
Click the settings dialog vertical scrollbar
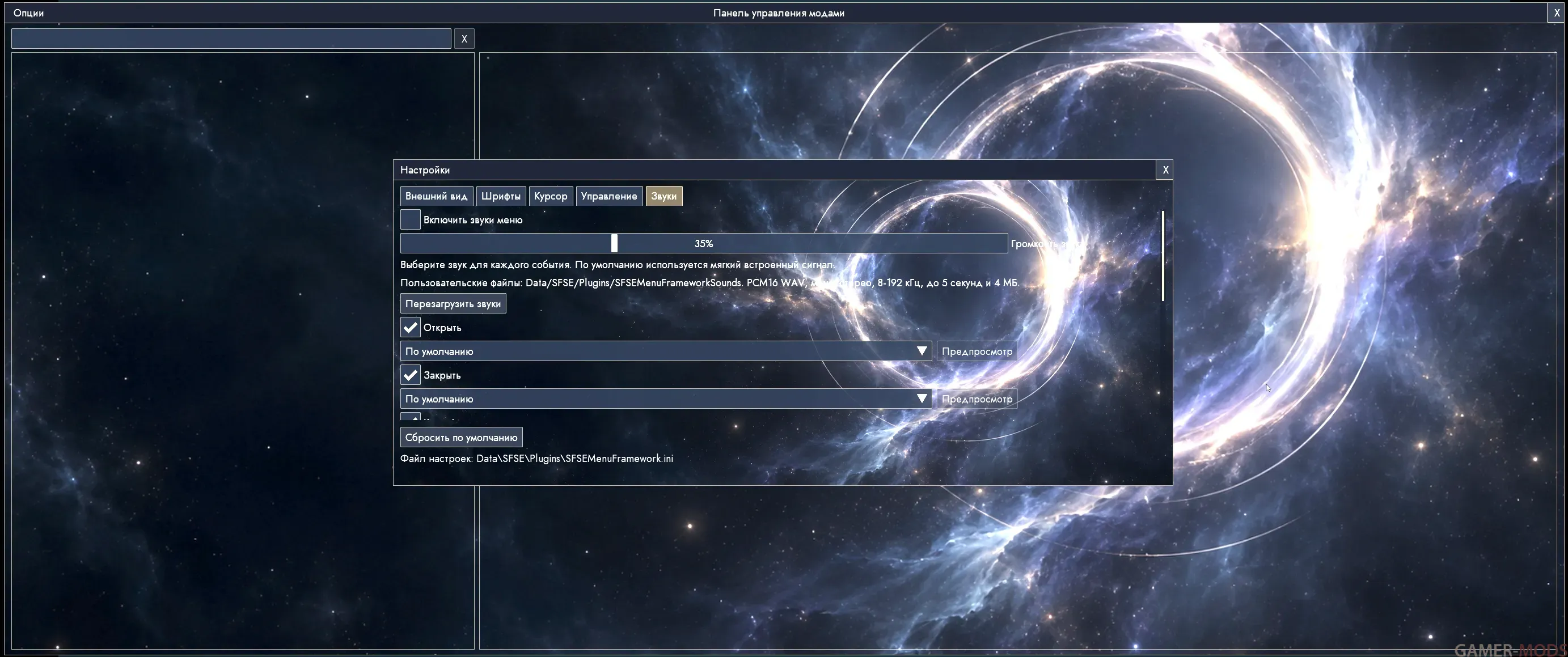(1163, 256)
